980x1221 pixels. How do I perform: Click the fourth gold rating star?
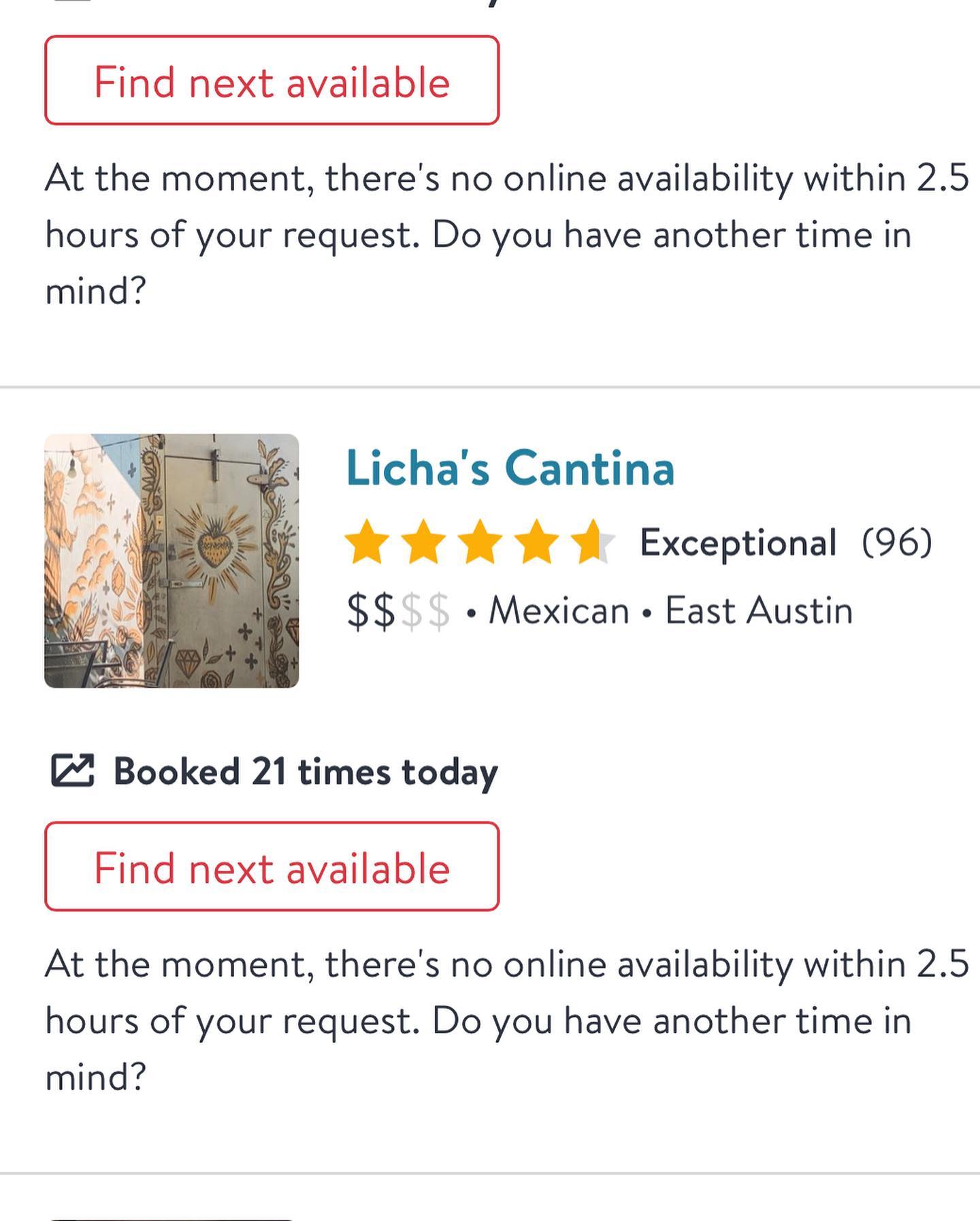[x=537, y=542]
